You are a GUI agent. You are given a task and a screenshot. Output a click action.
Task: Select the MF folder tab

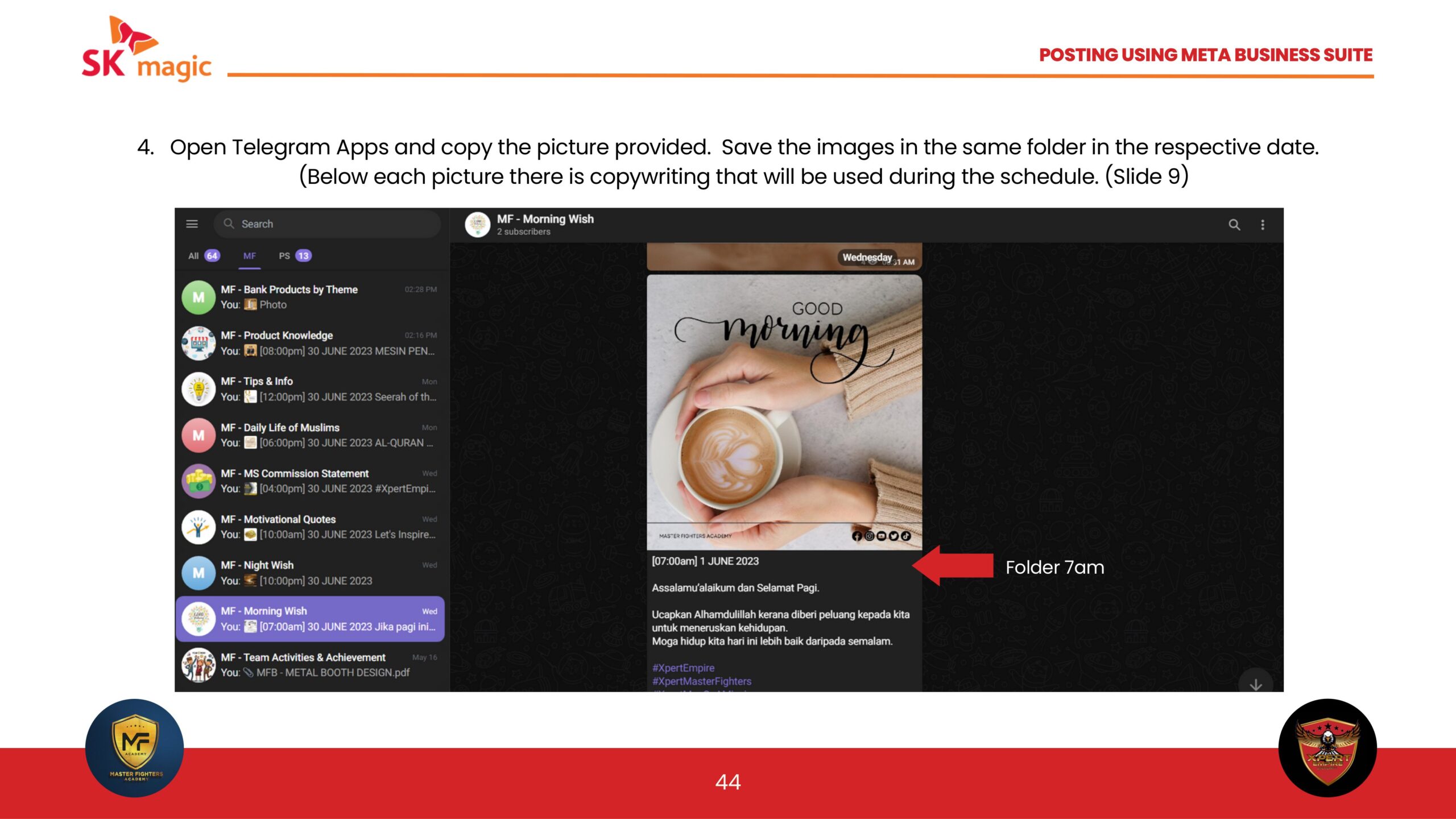click(249, 256)
